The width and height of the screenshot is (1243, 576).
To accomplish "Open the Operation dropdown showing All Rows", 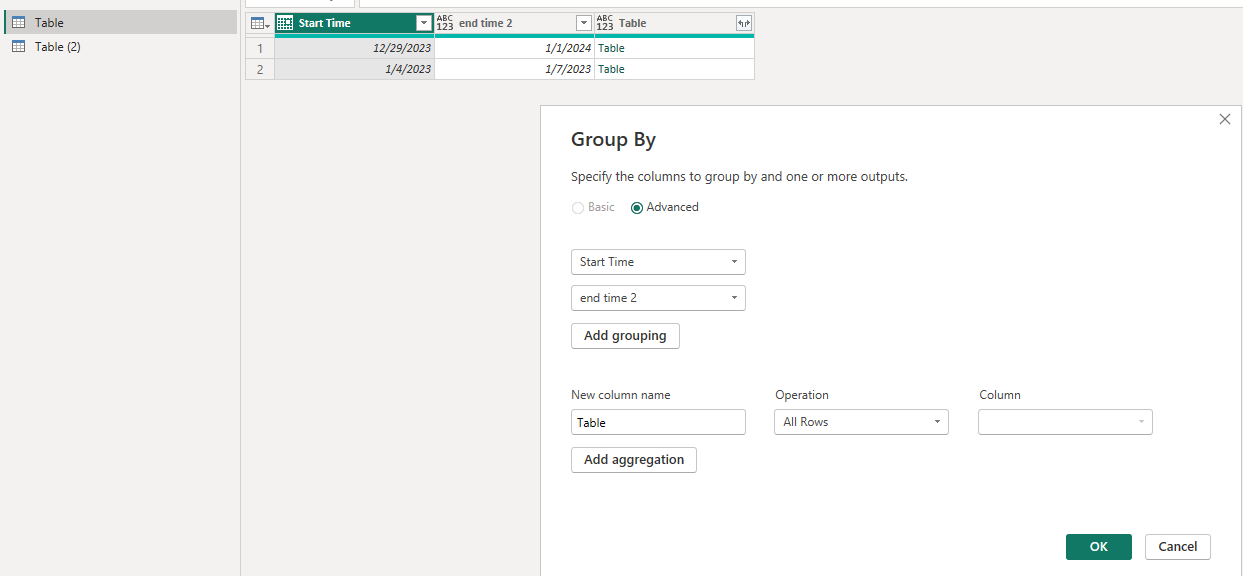I will point(862,422).
